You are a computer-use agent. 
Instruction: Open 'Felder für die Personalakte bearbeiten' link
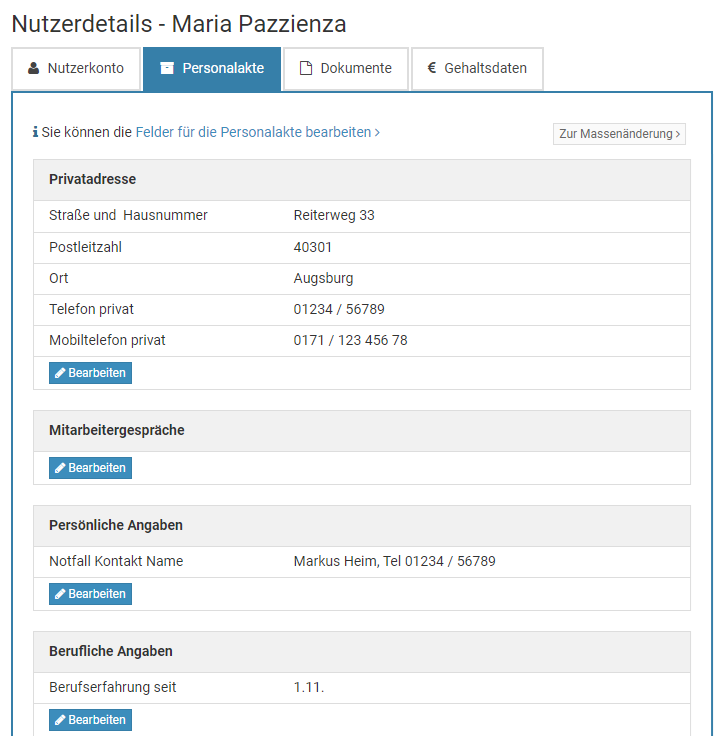pyautogui.click(x=257, y=132)
